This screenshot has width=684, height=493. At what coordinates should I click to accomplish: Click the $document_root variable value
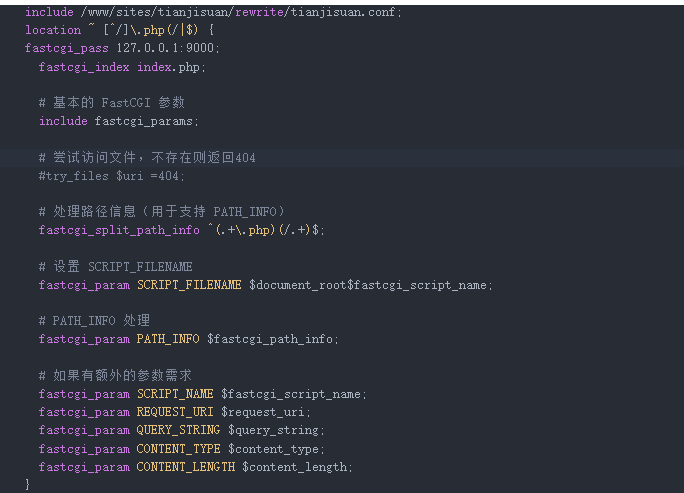click(298, 285)
